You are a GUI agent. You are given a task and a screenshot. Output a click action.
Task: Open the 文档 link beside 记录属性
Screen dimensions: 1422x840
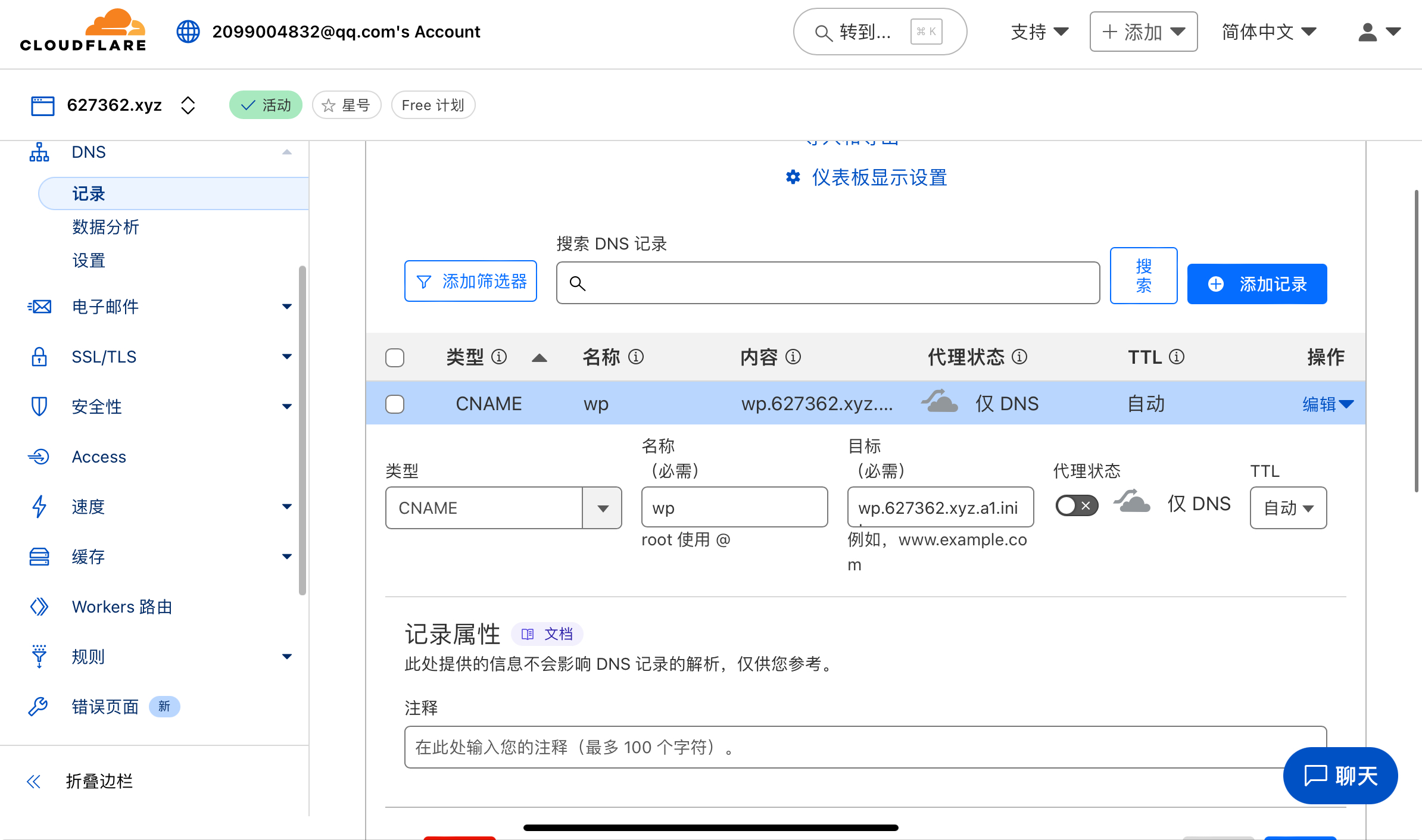point(547,634)
